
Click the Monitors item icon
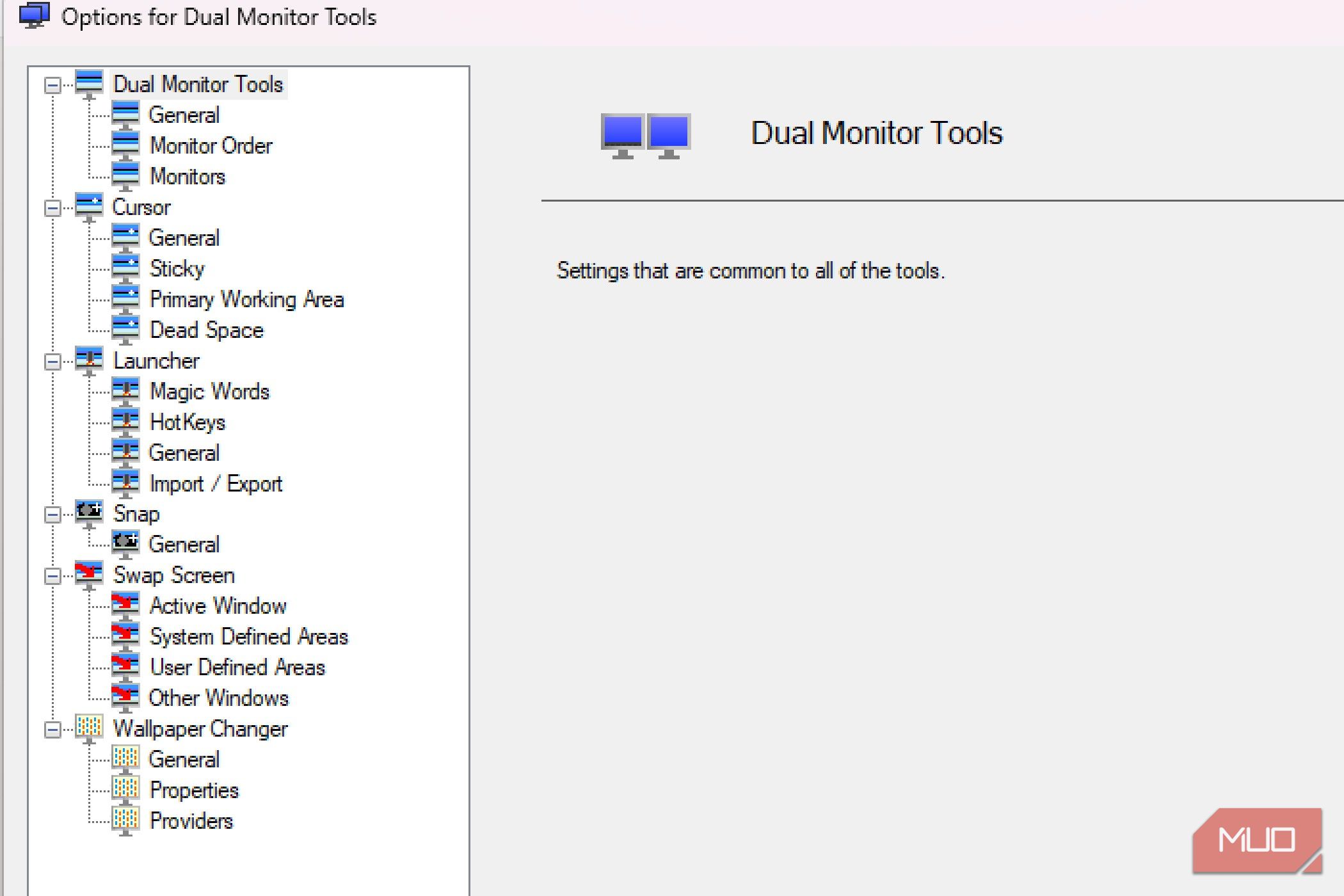(125, 177)
